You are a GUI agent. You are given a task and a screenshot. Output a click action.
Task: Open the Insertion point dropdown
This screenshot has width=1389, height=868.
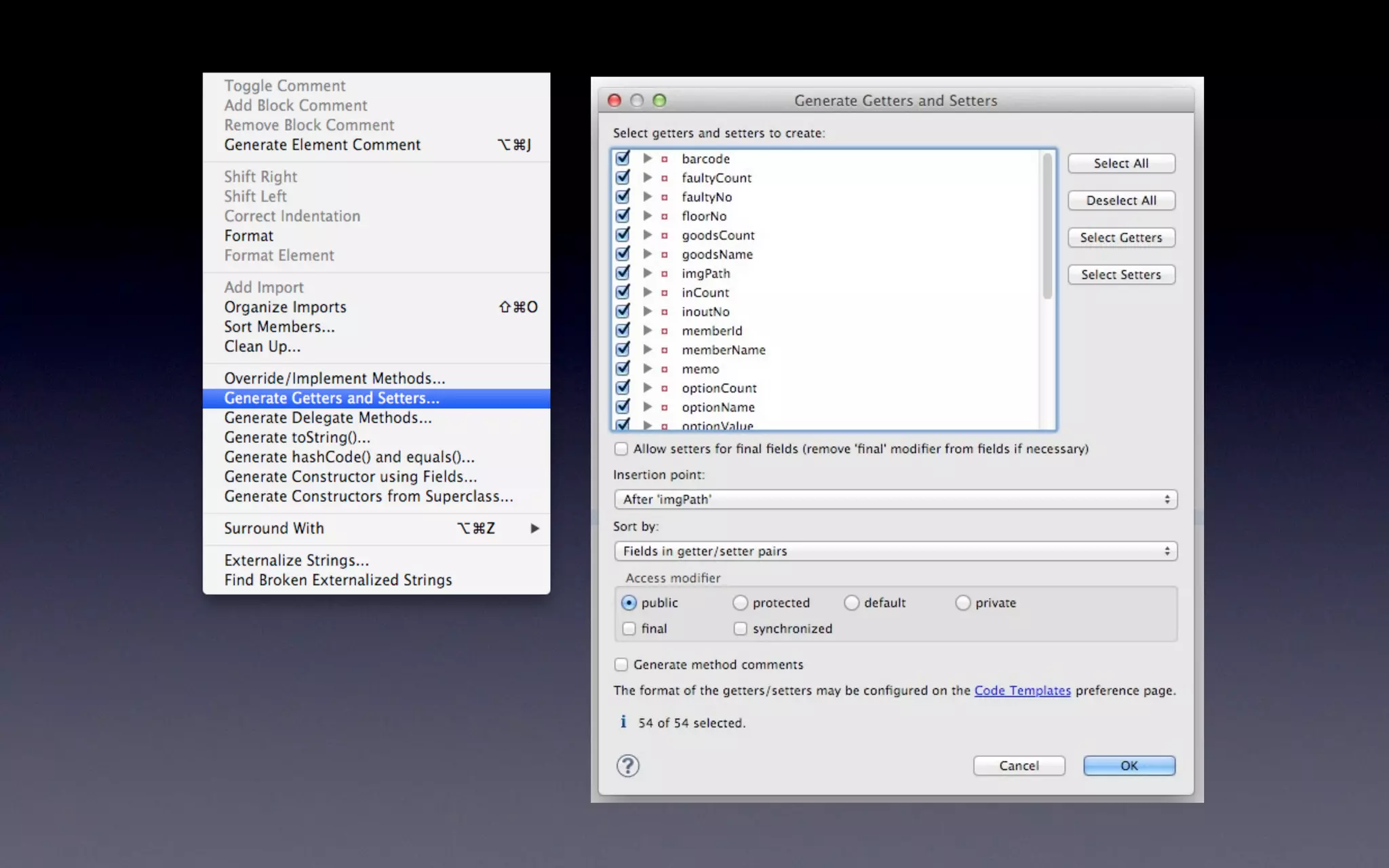pos(895,500)
